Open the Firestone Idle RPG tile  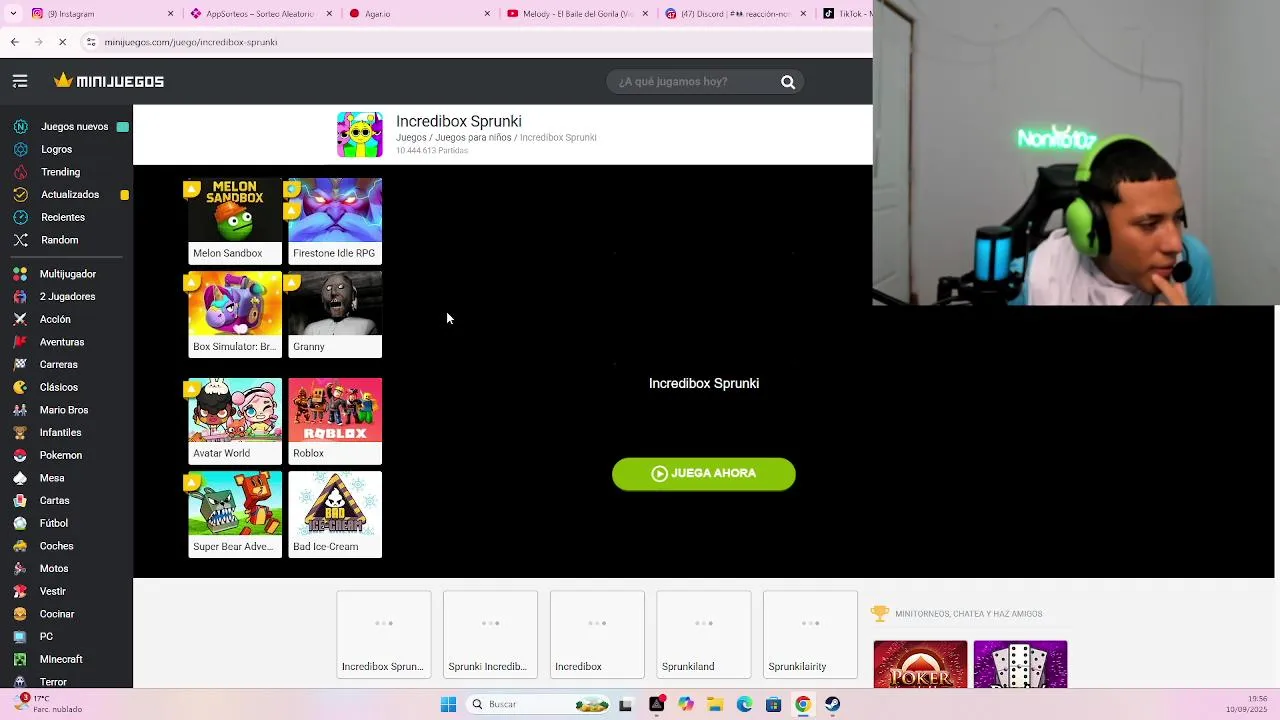[x=335, y=221]
